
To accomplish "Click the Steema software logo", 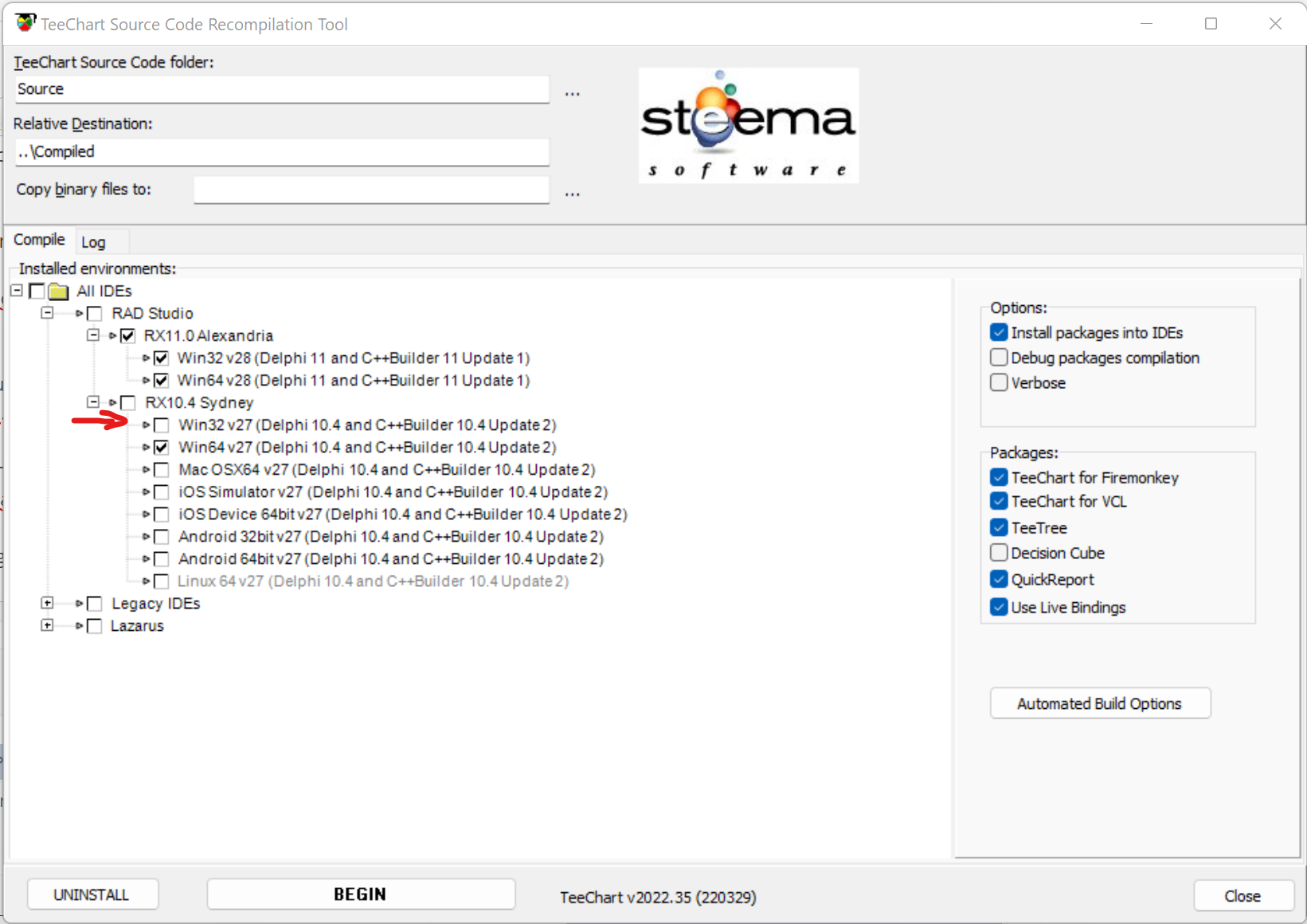I will (x=748, y=125).
